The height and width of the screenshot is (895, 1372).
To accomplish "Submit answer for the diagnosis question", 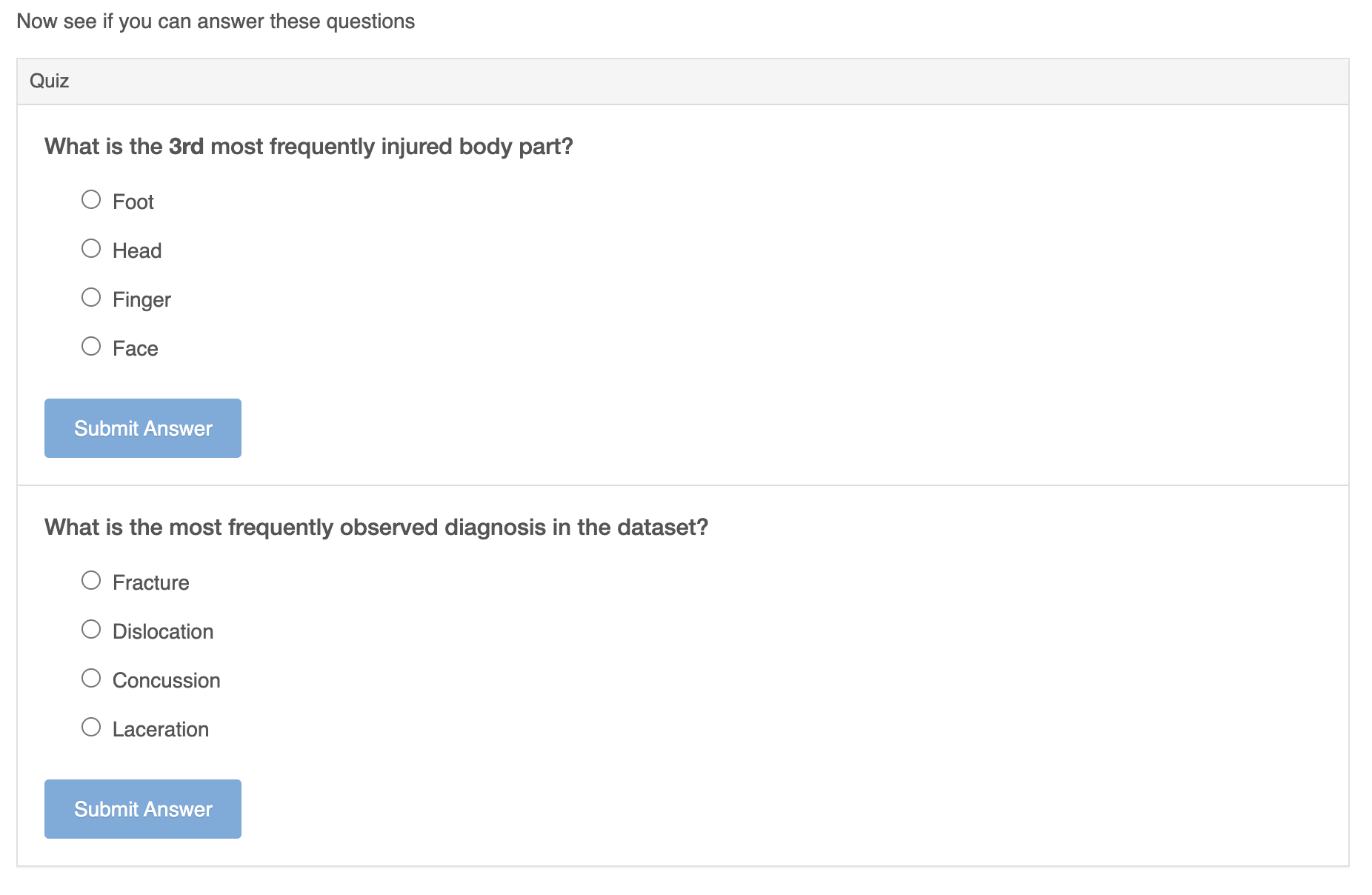I will (142, 808).
